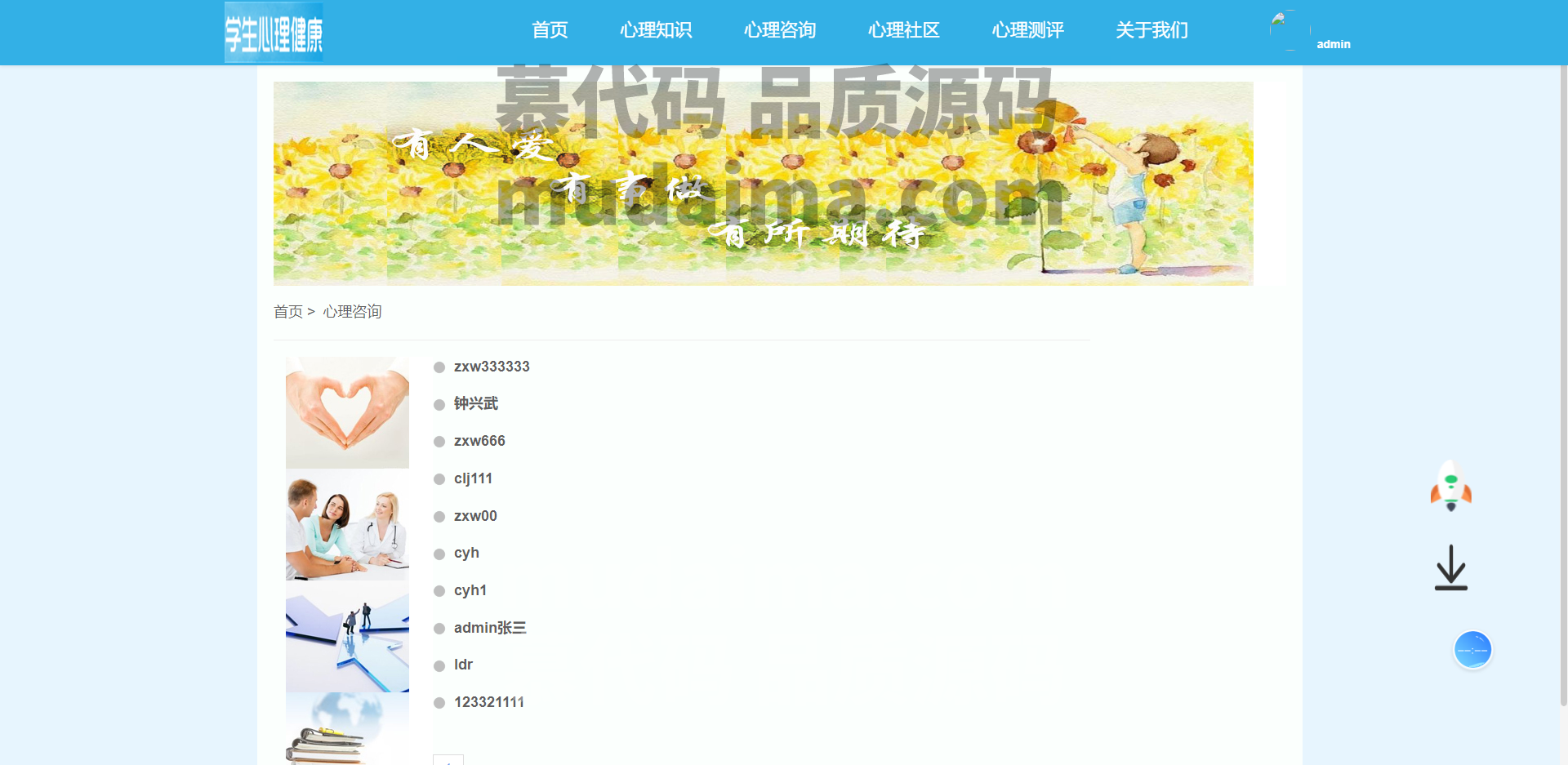
Task: Open the 心理测评 navigation menu
Action: pyautogui.click(x=1028, y=30)
